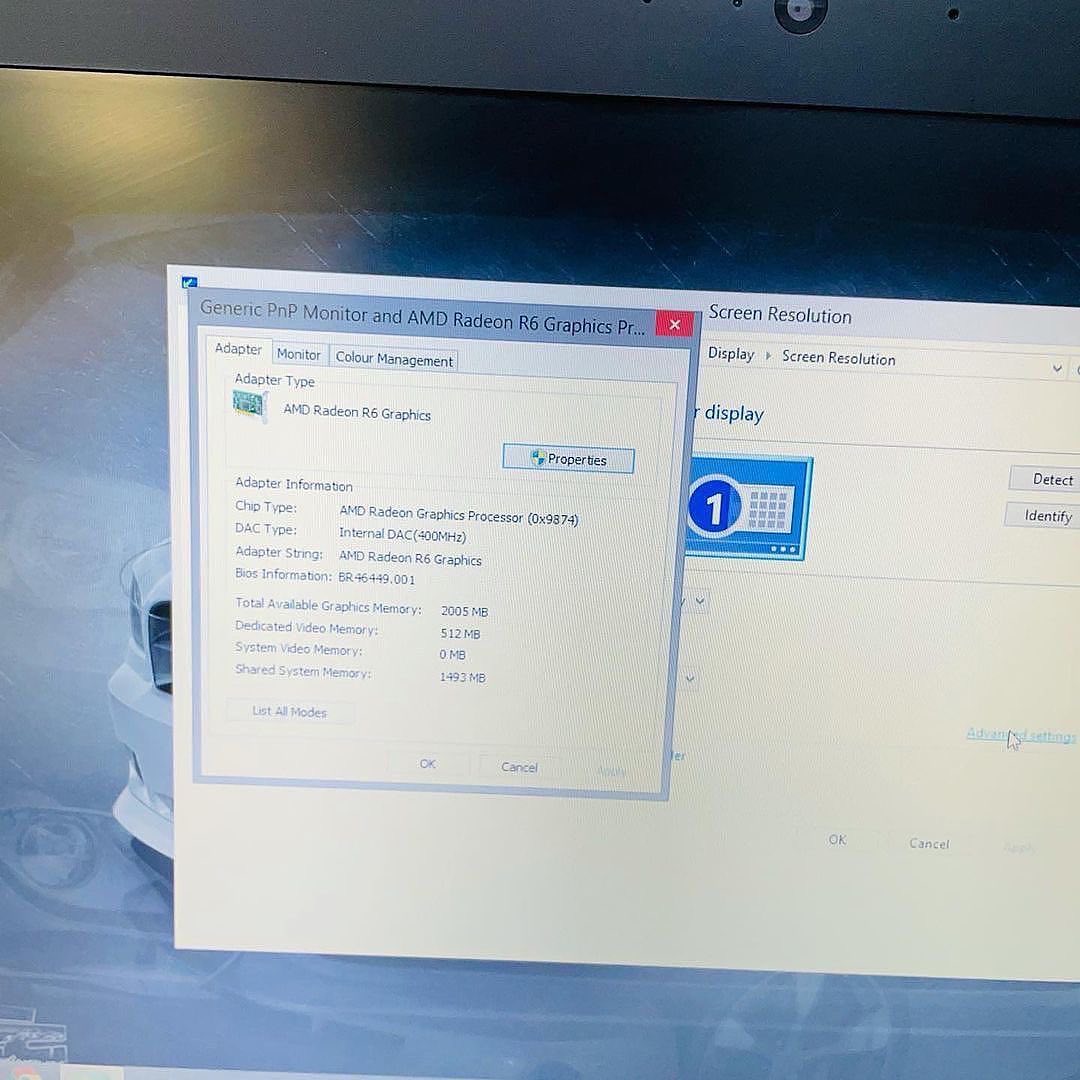The image size is (1080, 1080).
Task: Click the Chrome icon on the taskbar
Action: [23, 1072]
